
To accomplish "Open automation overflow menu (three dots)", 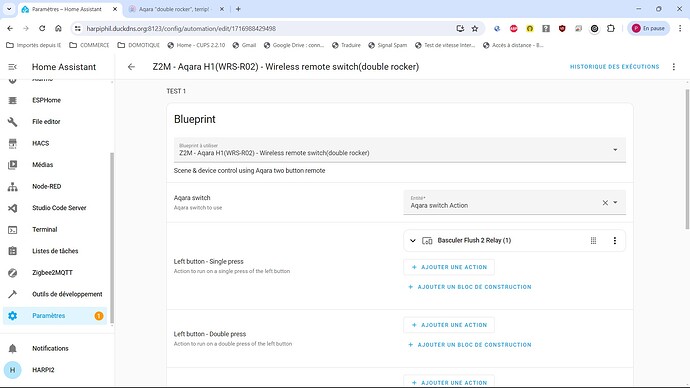I will [674, 67].
